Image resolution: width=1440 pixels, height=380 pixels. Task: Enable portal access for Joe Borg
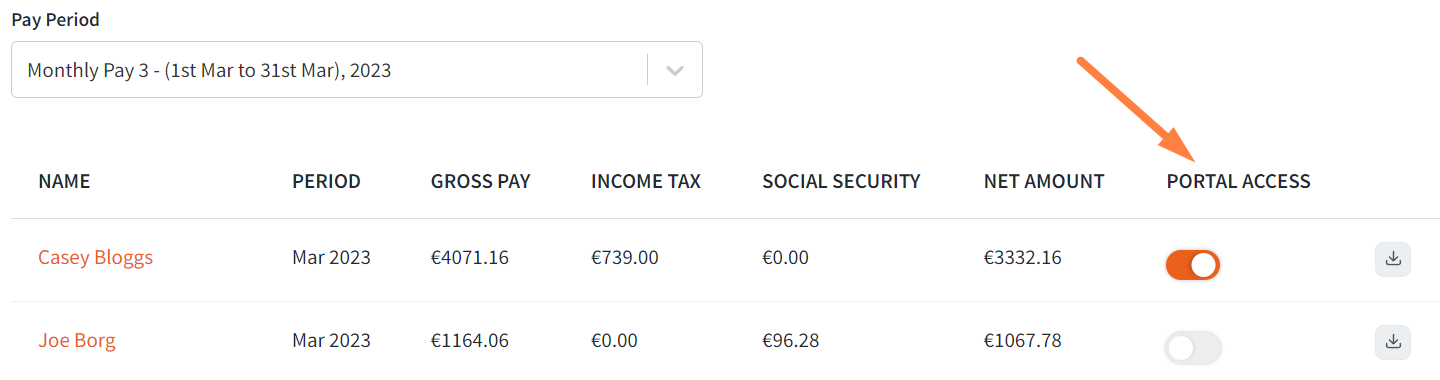coord(1193,348)
